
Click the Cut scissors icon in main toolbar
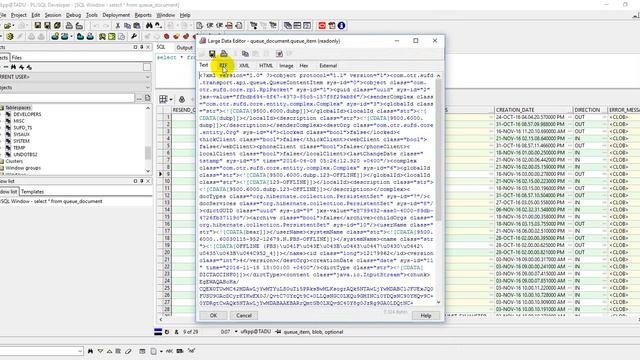tap(118, 26)
